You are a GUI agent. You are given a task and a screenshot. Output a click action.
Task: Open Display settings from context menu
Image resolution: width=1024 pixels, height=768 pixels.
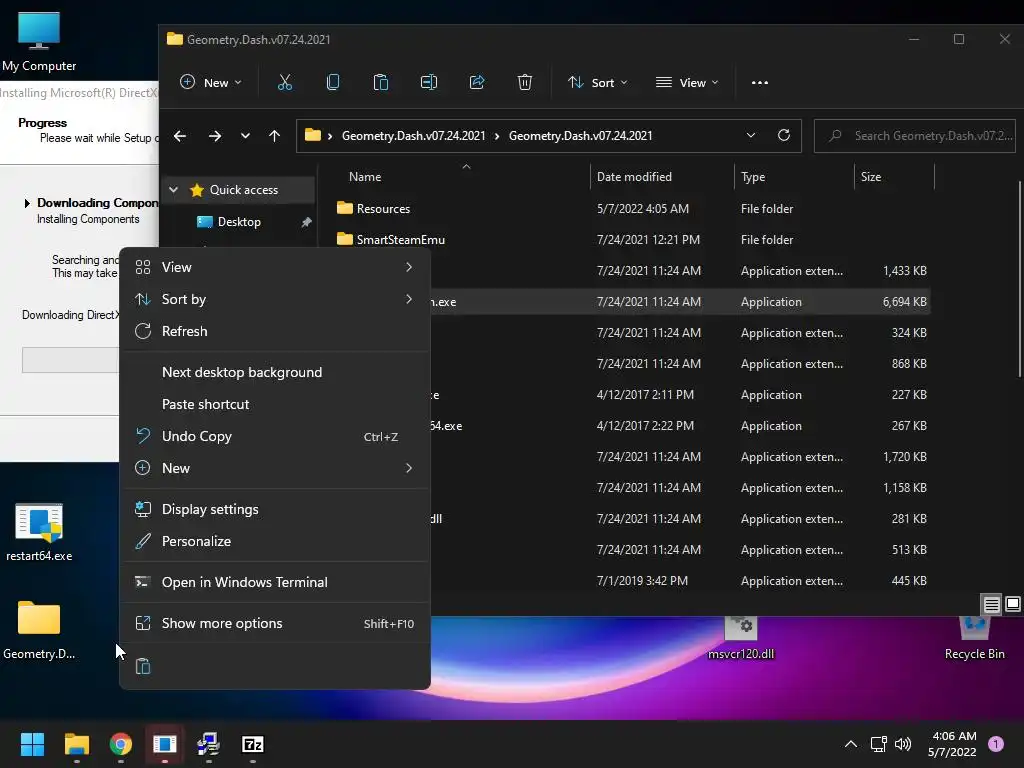point(274,509)
